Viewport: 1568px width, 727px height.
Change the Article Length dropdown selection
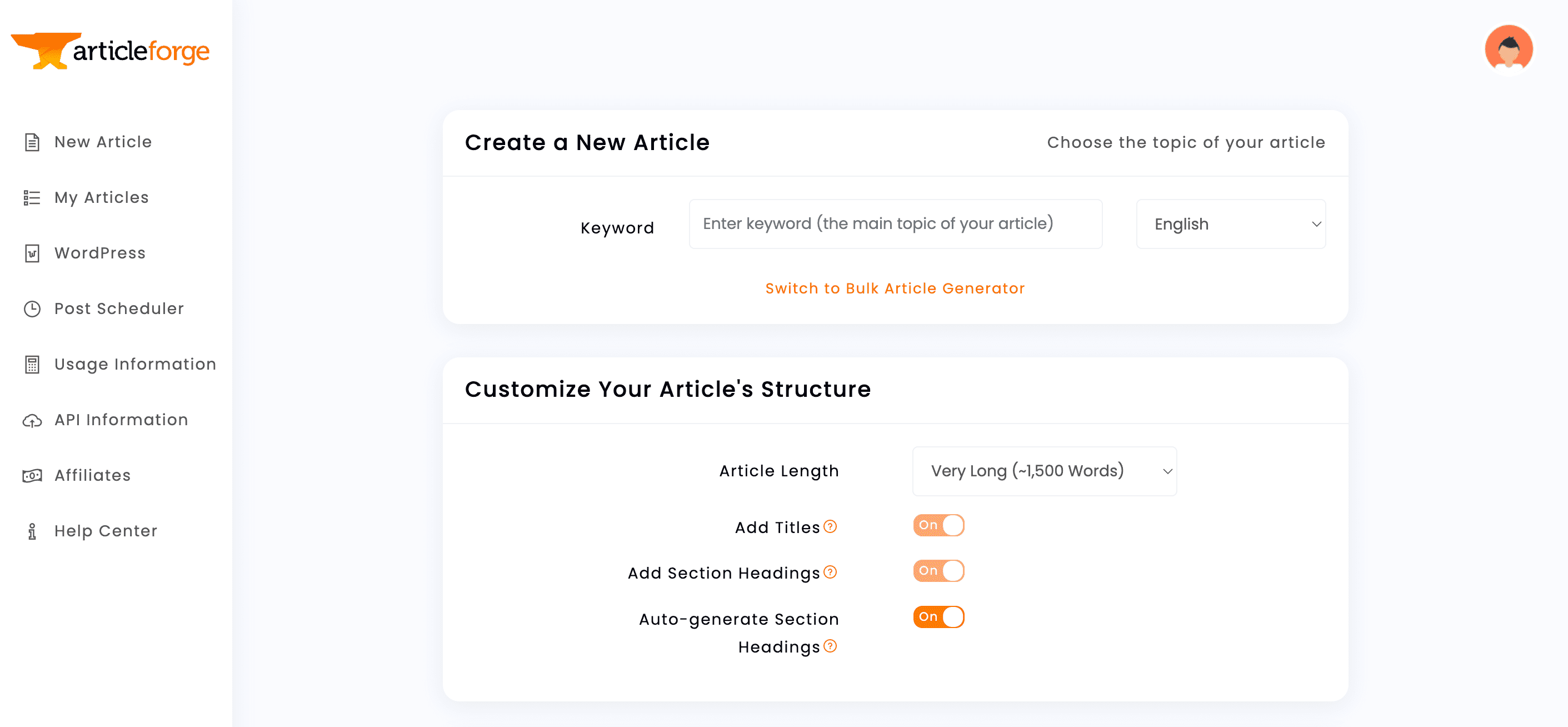click(1044, 471)
